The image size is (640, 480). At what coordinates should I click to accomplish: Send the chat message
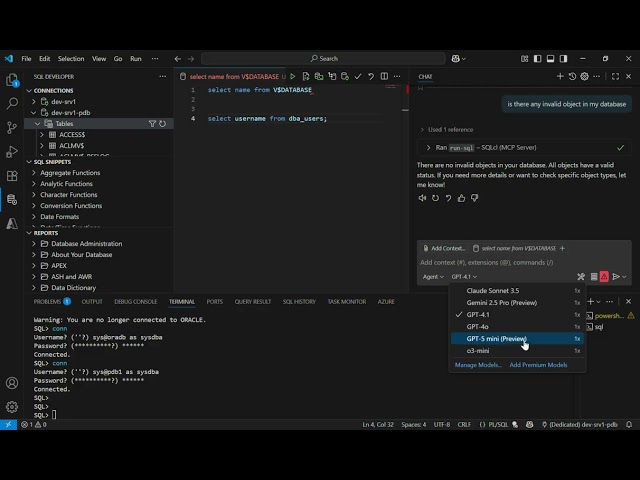pos(616,277)
